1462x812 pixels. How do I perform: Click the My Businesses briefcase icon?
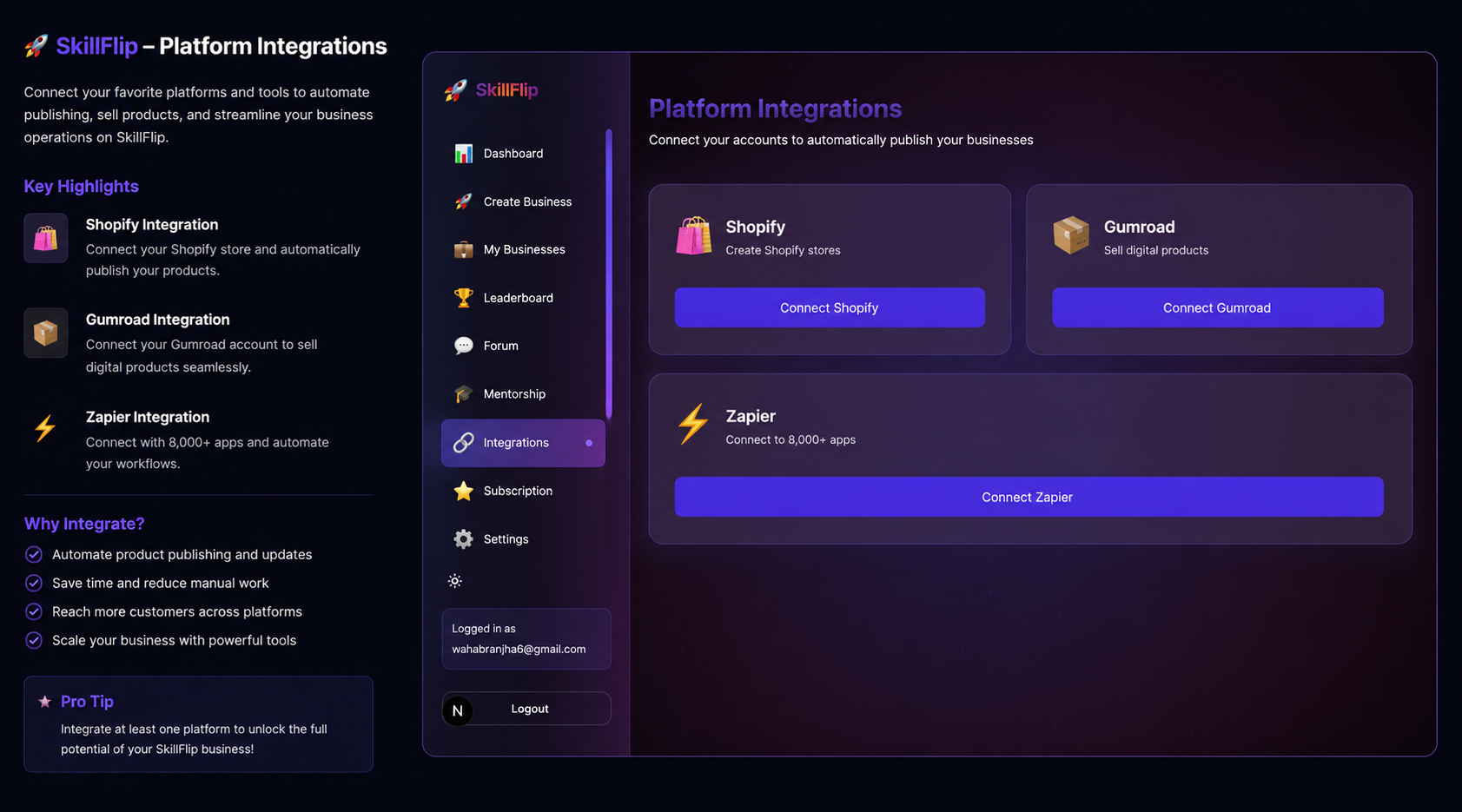coord(463,250)
